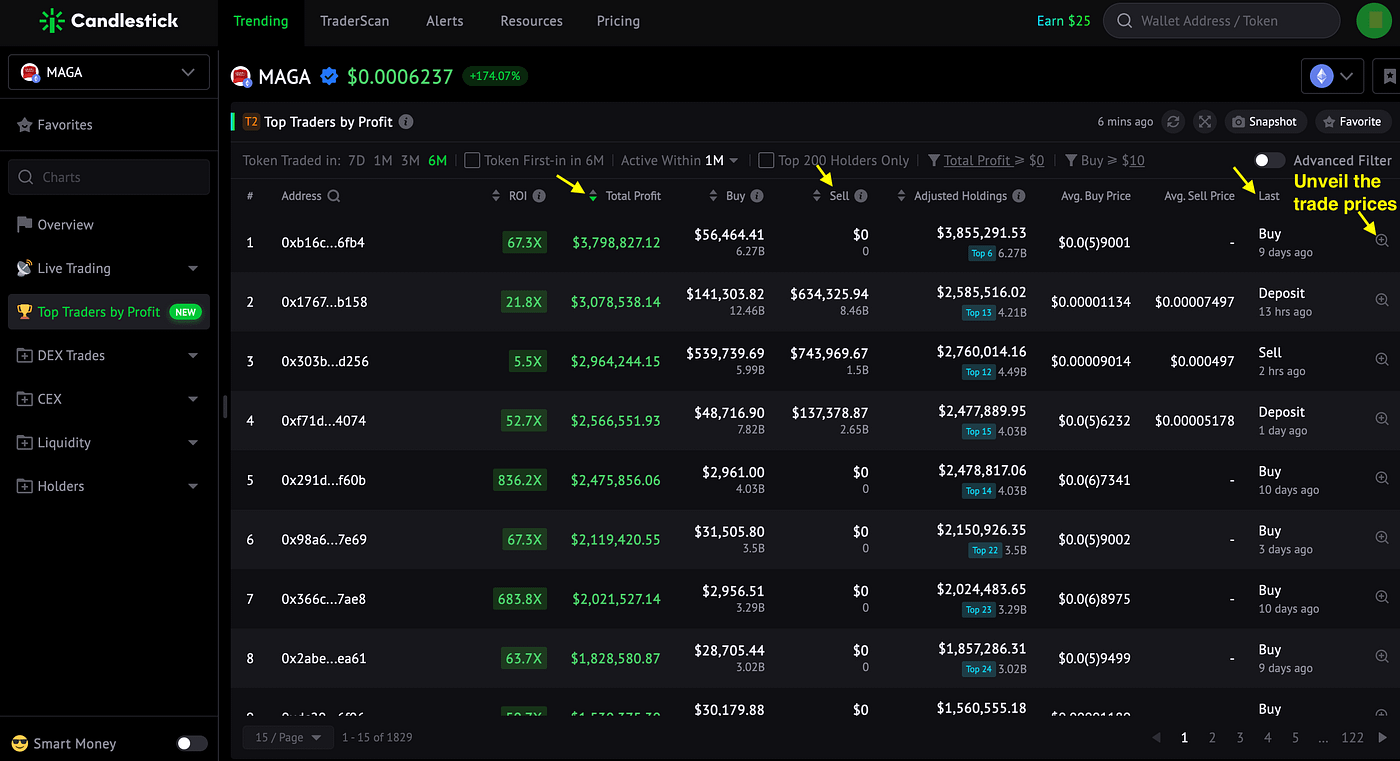This screenshot has height=761, width=1400.
Task: Search addresses via Address column magnifier
Action: [x=334, y=196]
